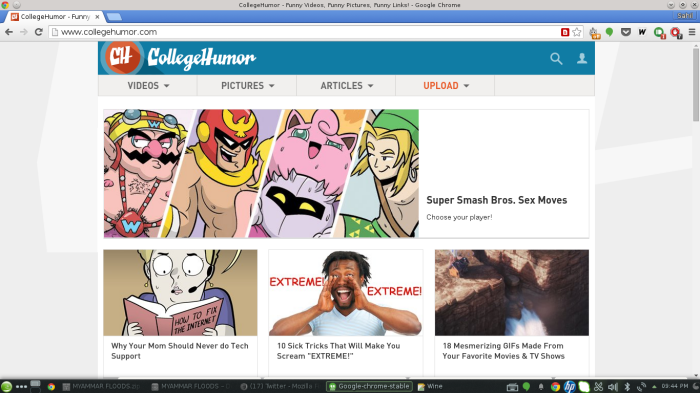This screenshot has height=393, width=700.
Task: Click the notification bell tray icon
Action: coord(541,387)
